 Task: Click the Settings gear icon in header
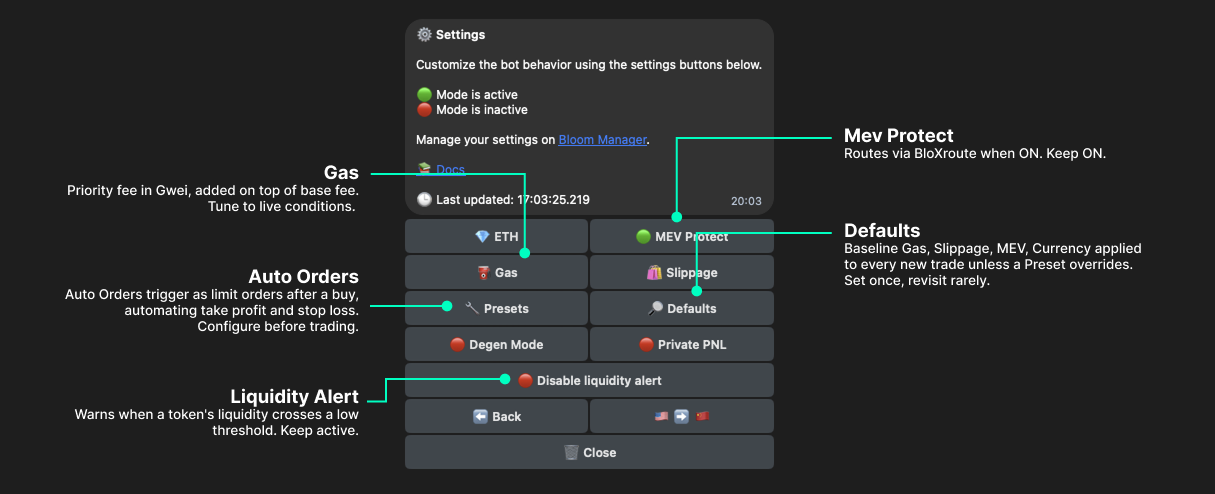pos(424,35)
